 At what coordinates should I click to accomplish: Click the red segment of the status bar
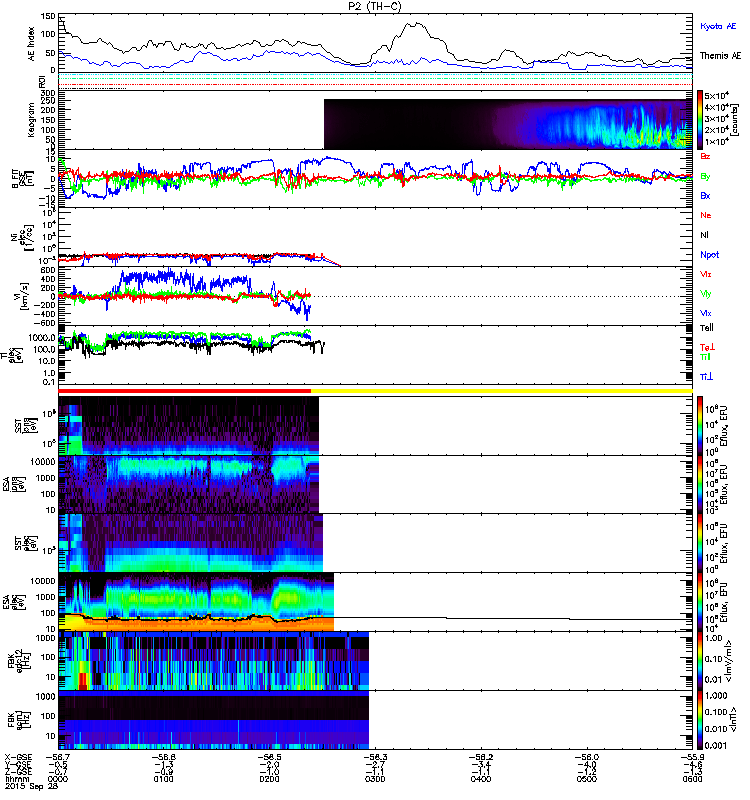pyautogui.click(x=185, y=391)
